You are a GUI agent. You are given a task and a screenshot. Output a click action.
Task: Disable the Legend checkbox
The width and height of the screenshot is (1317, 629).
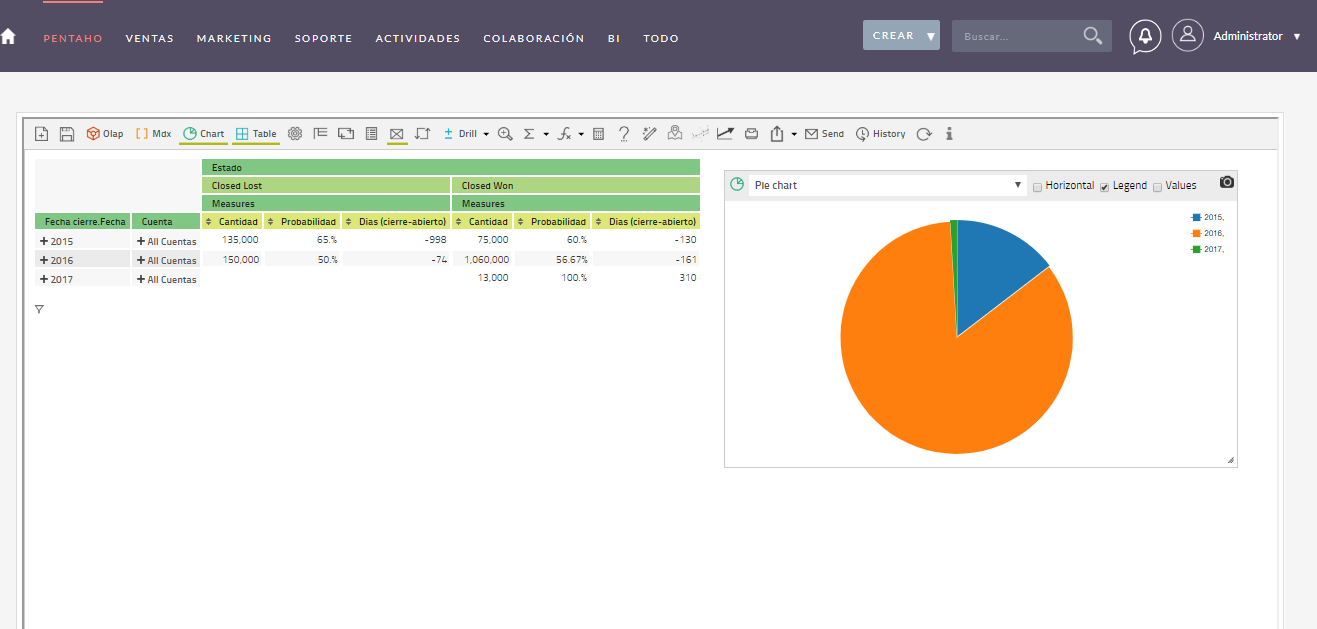pyautogui.click(x=1104, y=185)
